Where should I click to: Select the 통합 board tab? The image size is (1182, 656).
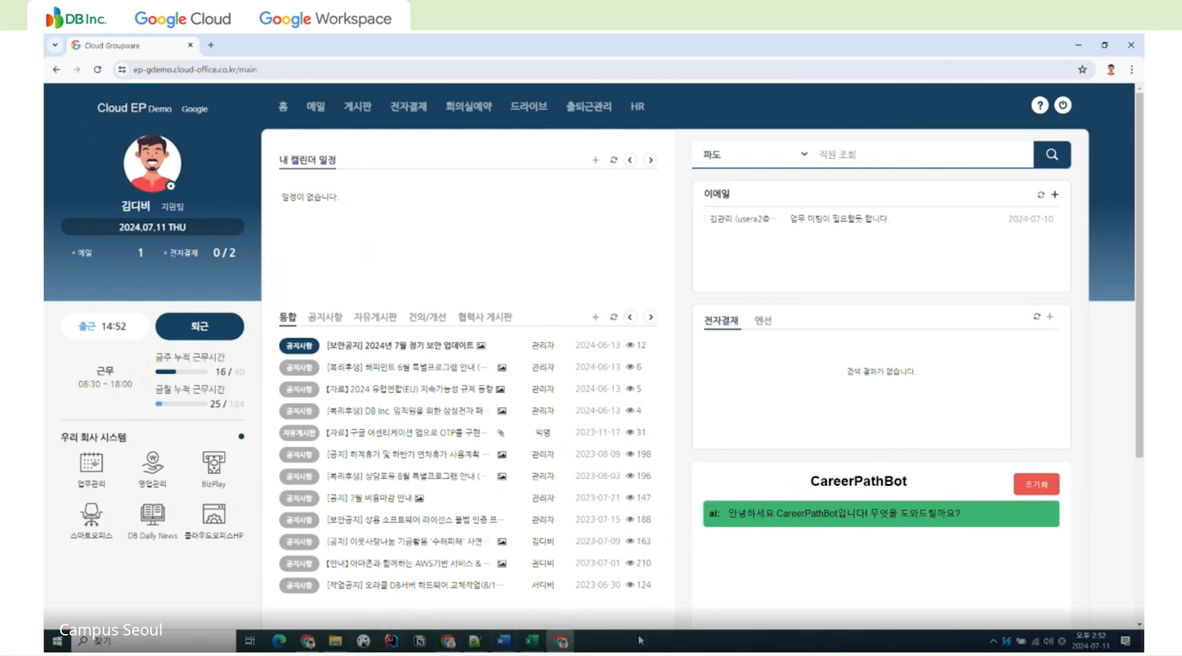click(288, 317)
